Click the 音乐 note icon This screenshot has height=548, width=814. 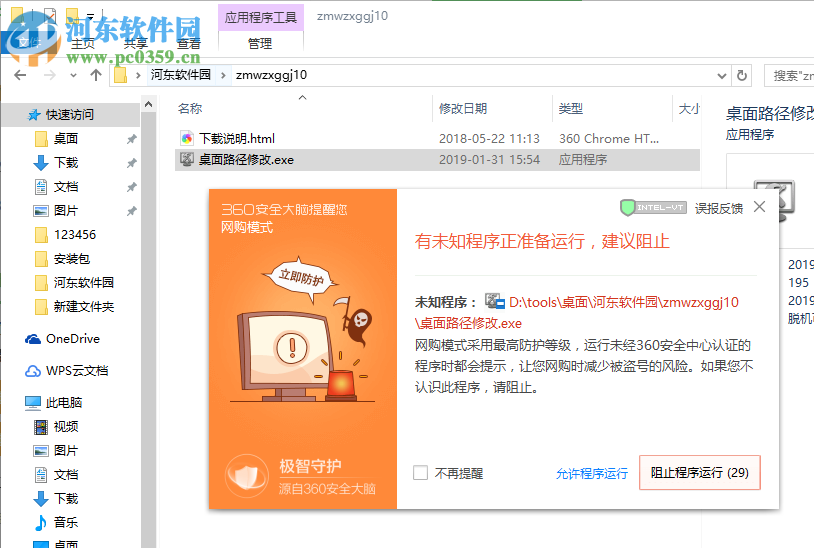[x=41, y=523]
